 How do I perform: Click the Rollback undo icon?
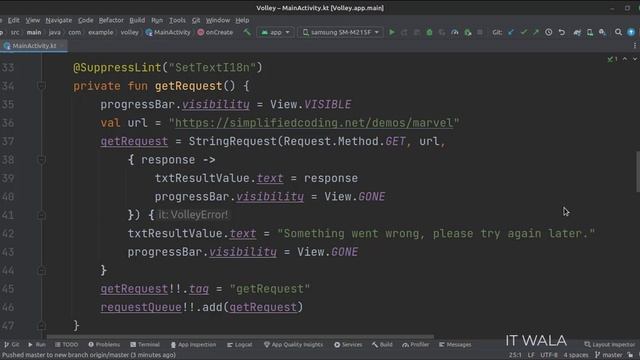[x=562, y=32]
